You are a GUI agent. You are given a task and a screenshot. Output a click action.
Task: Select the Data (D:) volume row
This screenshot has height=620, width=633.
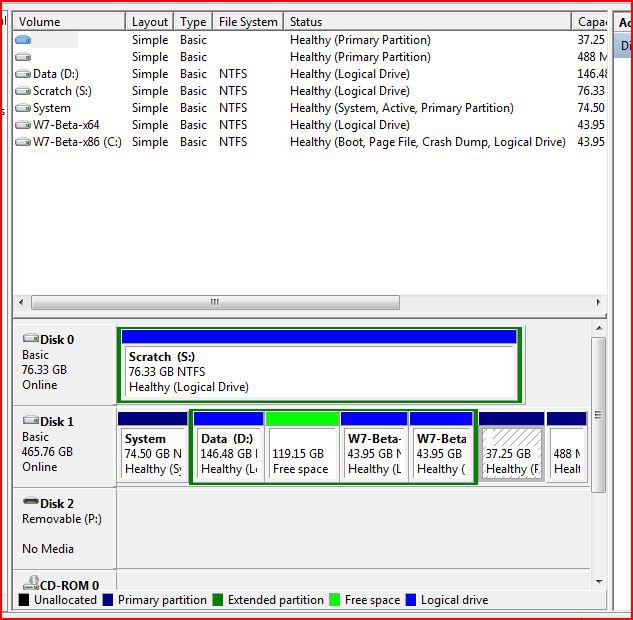[x=310, y=74]
